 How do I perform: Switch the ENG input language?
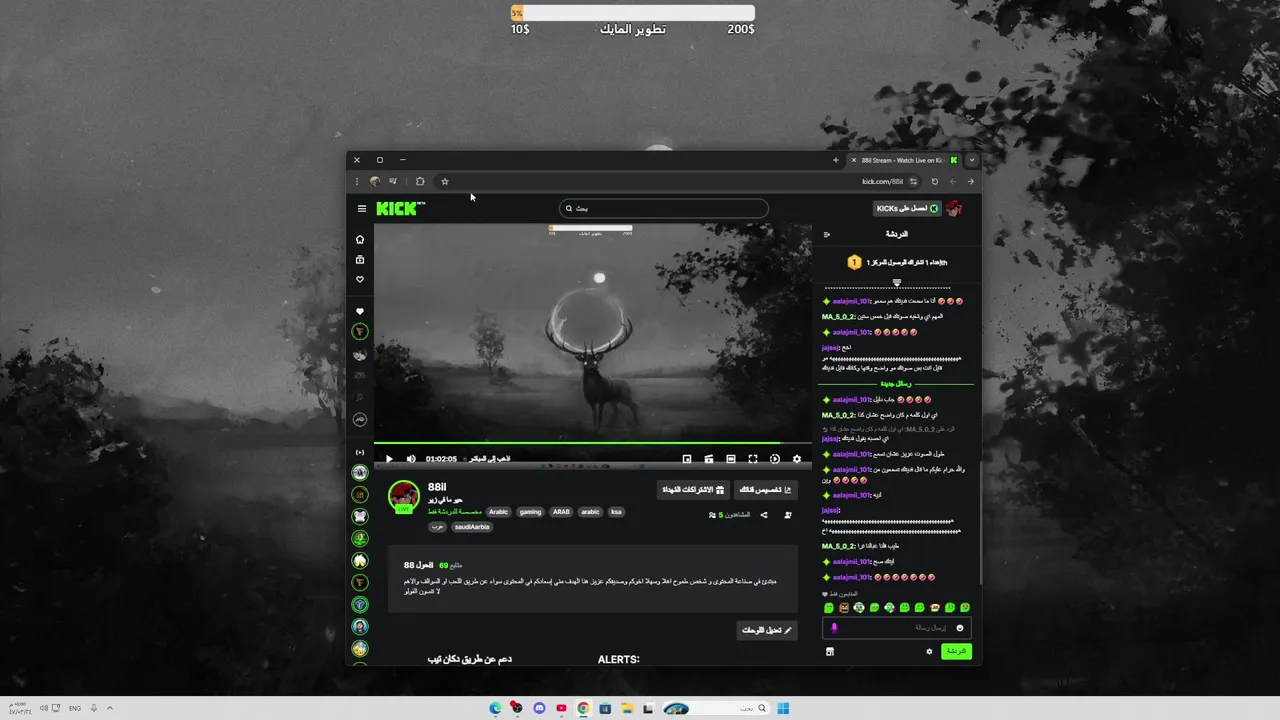[x=75, y=708]
